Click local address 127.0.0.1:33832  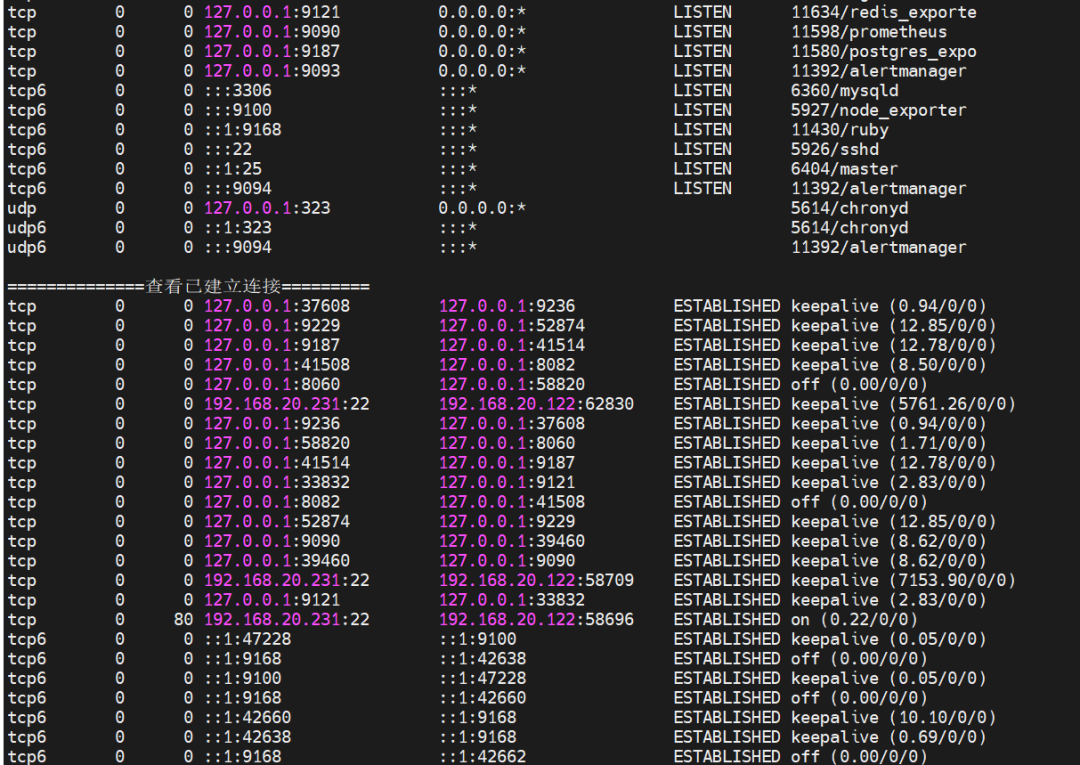pos(277,483)
